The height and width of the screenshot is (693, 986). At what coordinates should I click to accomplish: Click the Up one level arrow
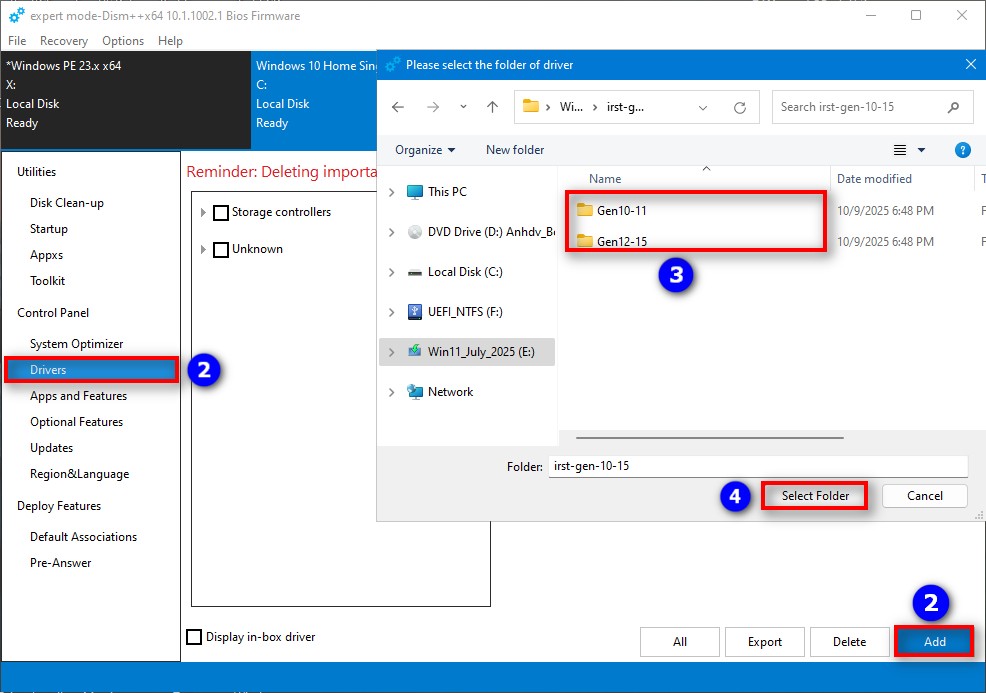coord(492,107)
